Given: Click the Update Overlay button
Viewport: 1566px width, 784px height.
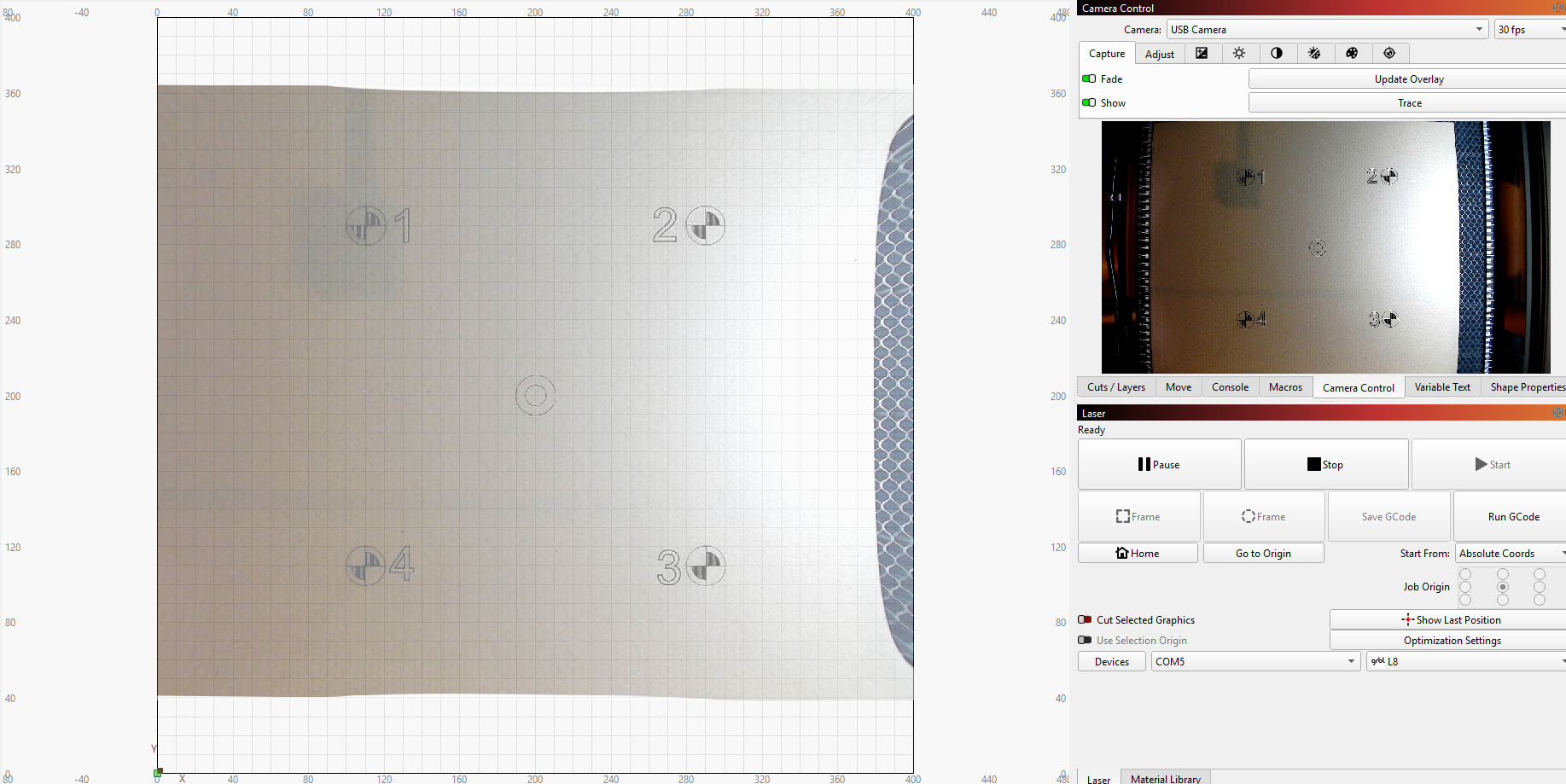Looking at the screenshot, I should pyautogui.click(x=1408, y=79).
